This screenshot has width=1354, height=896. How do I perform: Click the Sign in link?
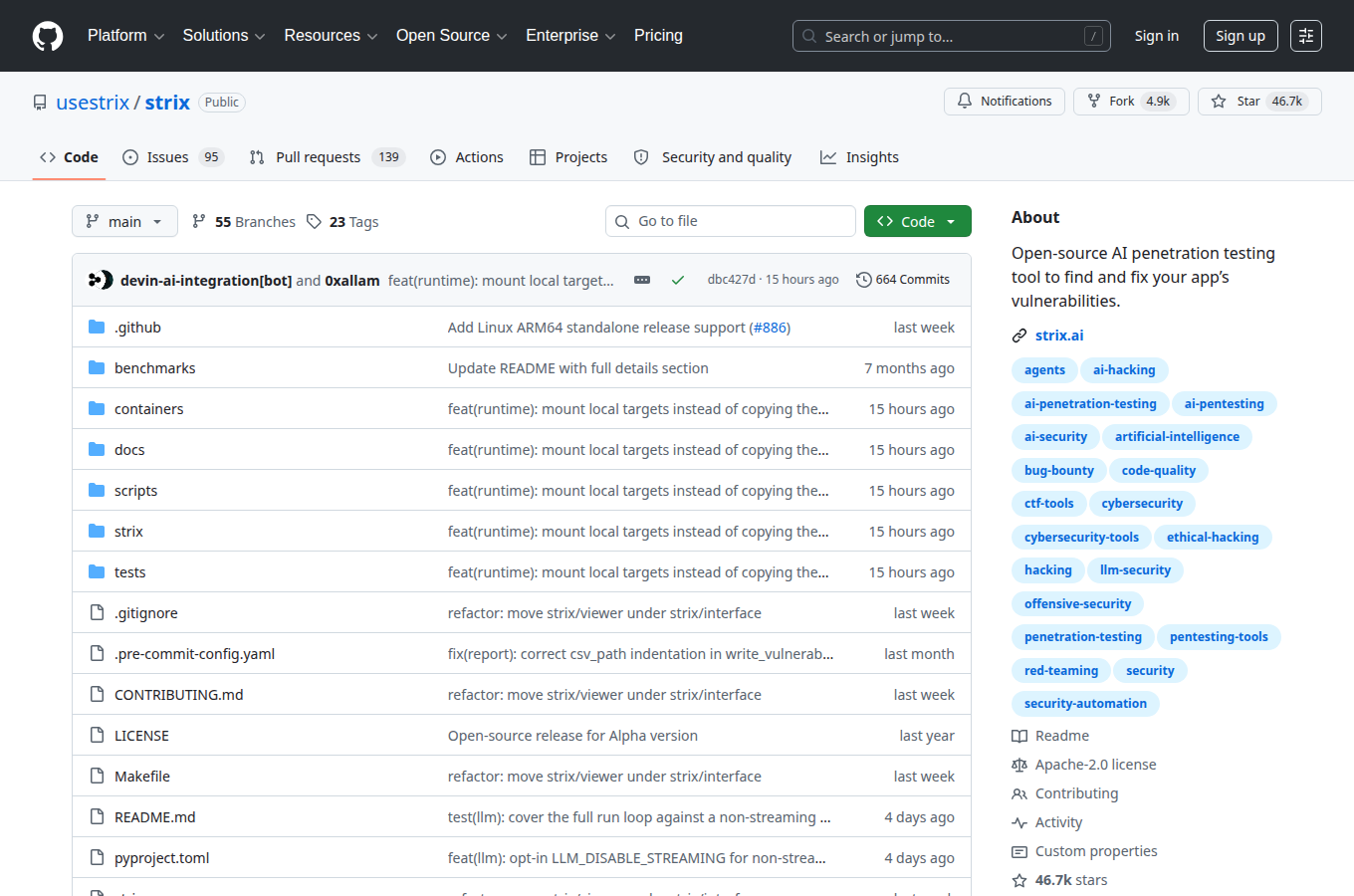(x=1156, y=36)
